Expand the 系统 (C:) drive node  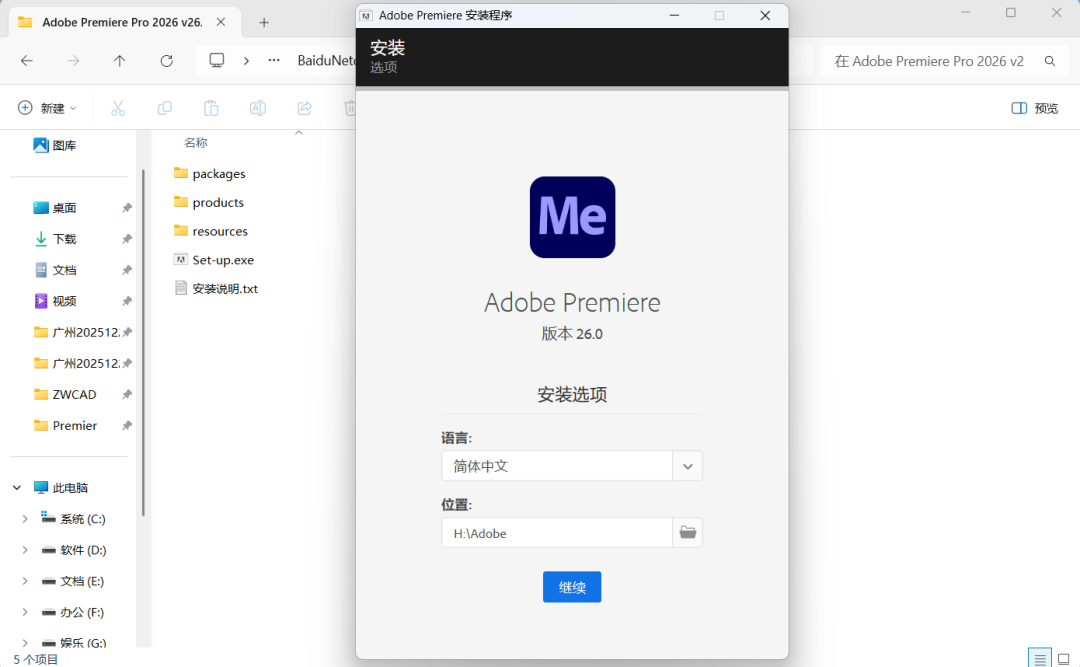(x=25, y=519)
